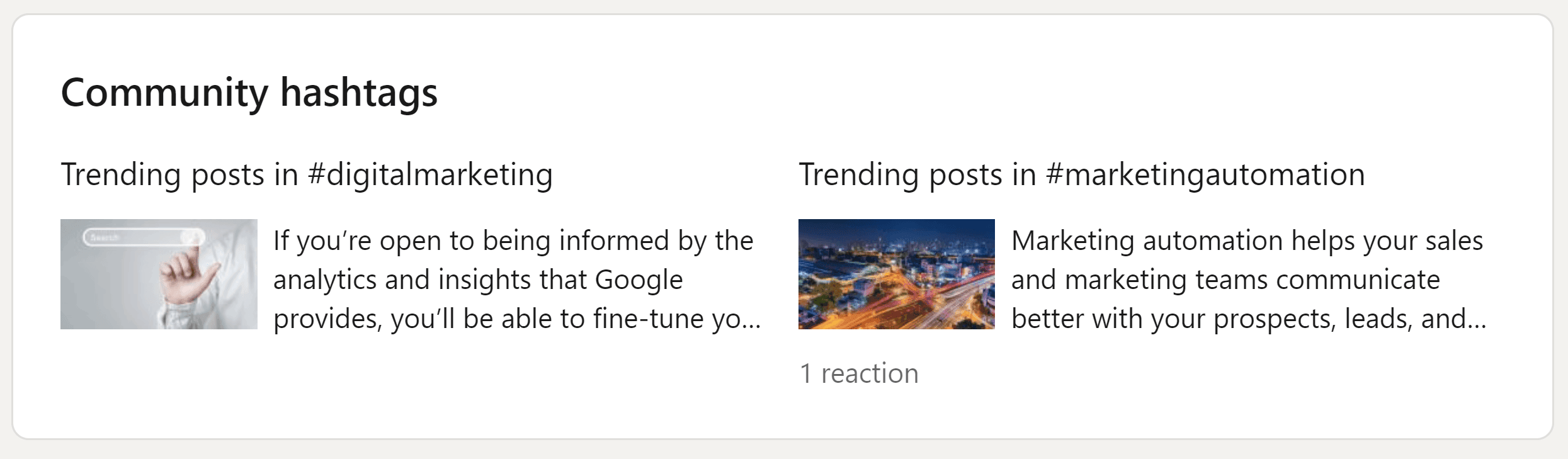The image size is (1568, 459).
Task: Expand truncated text ending "fine-tune yo…"
Action: point(737,320)
